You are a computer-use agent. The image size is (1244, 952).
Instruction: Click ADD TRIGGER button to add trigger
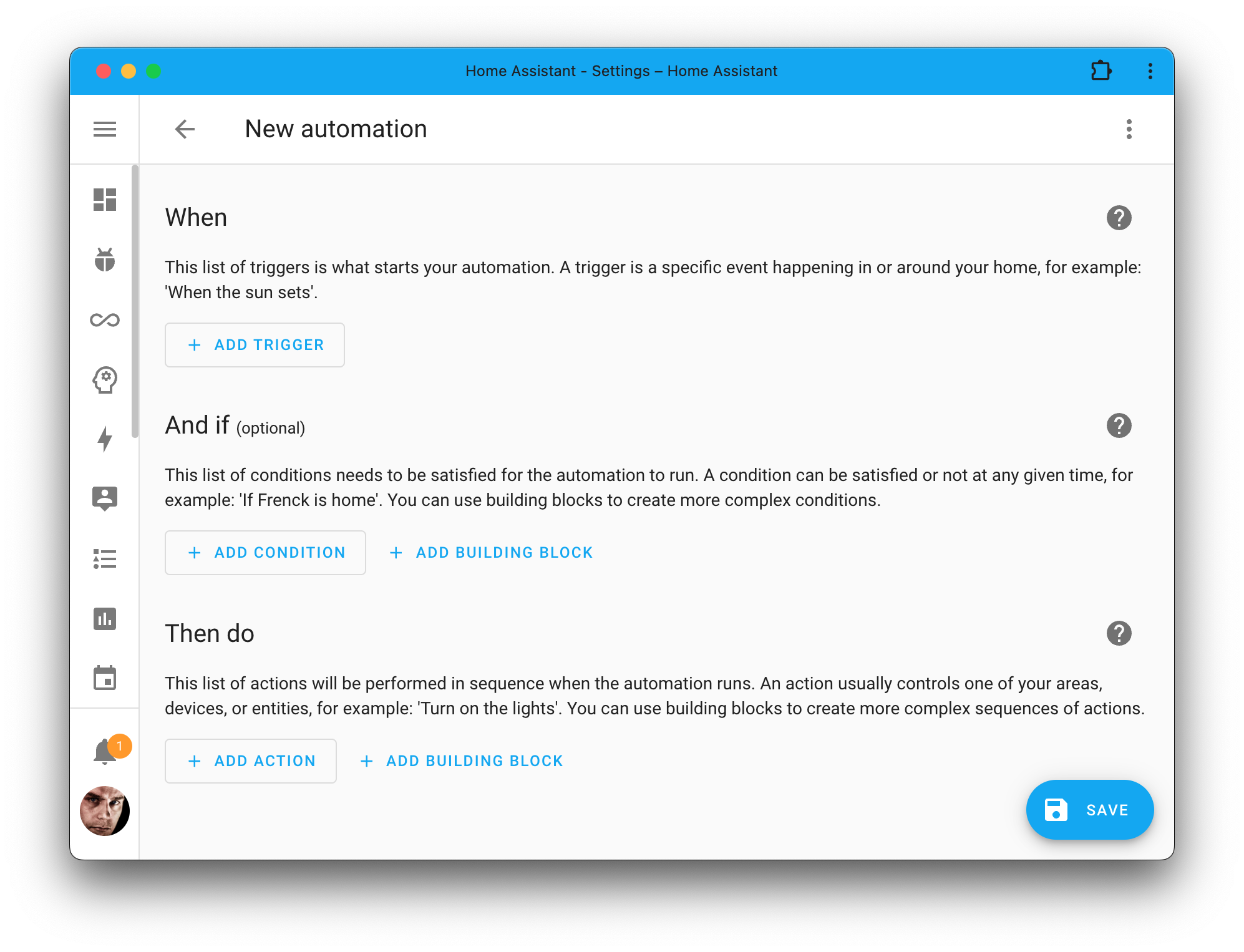pyautogui.click(x=254, y=345)
